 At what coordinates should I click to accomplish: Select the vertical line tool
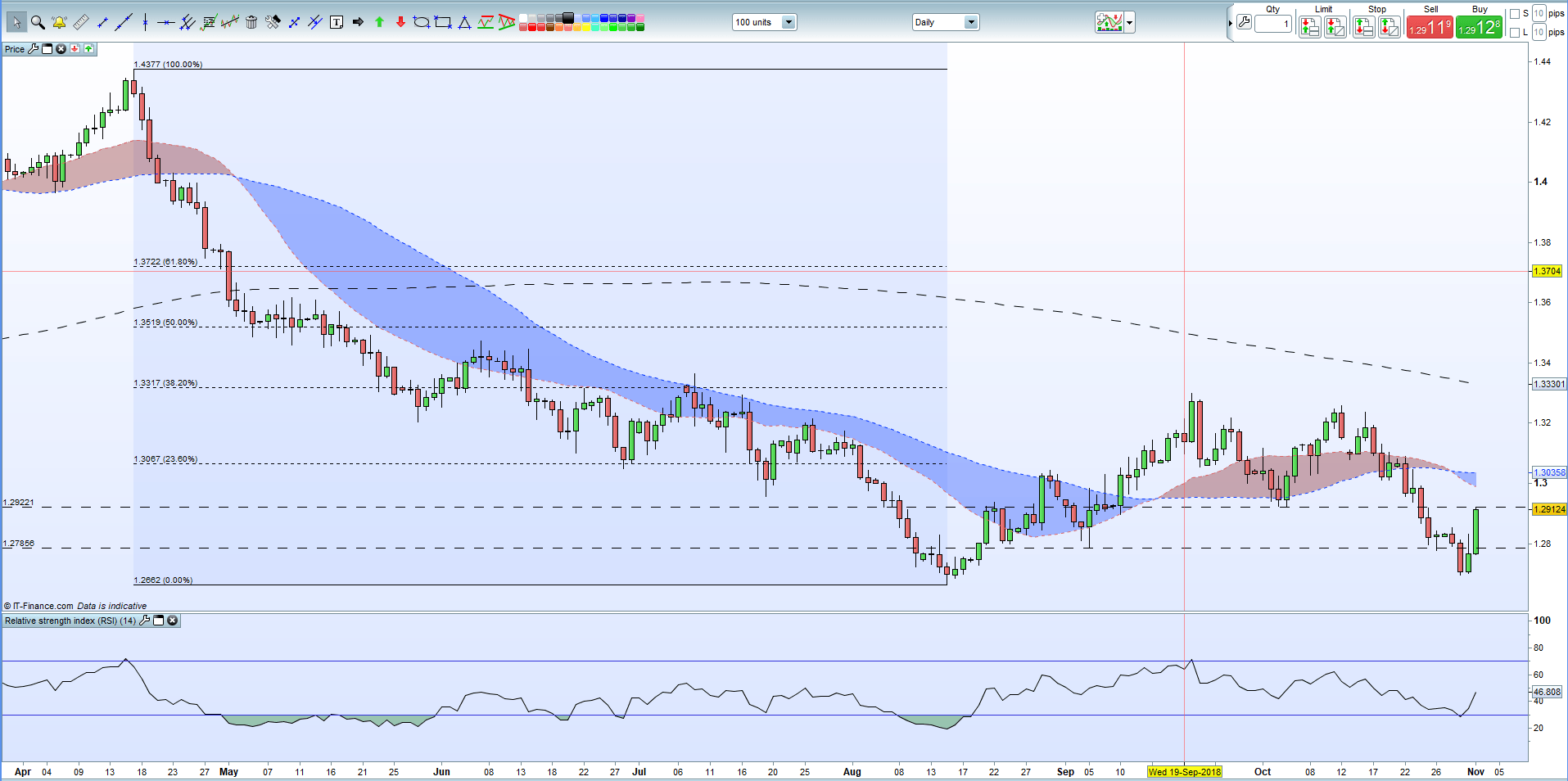(x=145, y=22)
